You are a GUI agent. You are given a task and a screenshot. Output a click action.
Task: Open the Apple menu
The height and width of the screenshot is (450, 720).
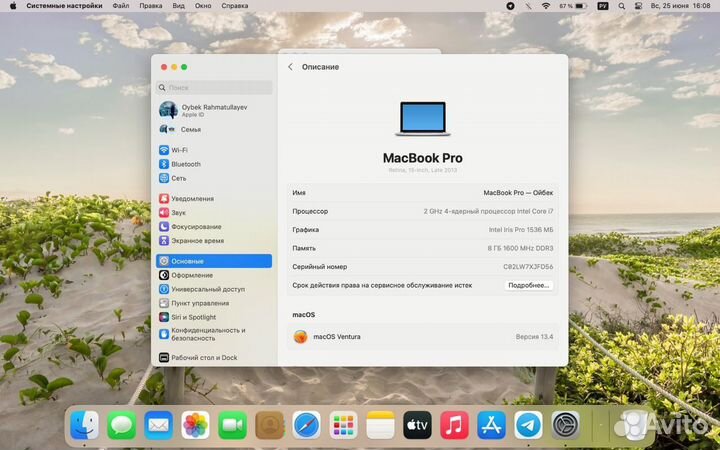click(13, 6)
